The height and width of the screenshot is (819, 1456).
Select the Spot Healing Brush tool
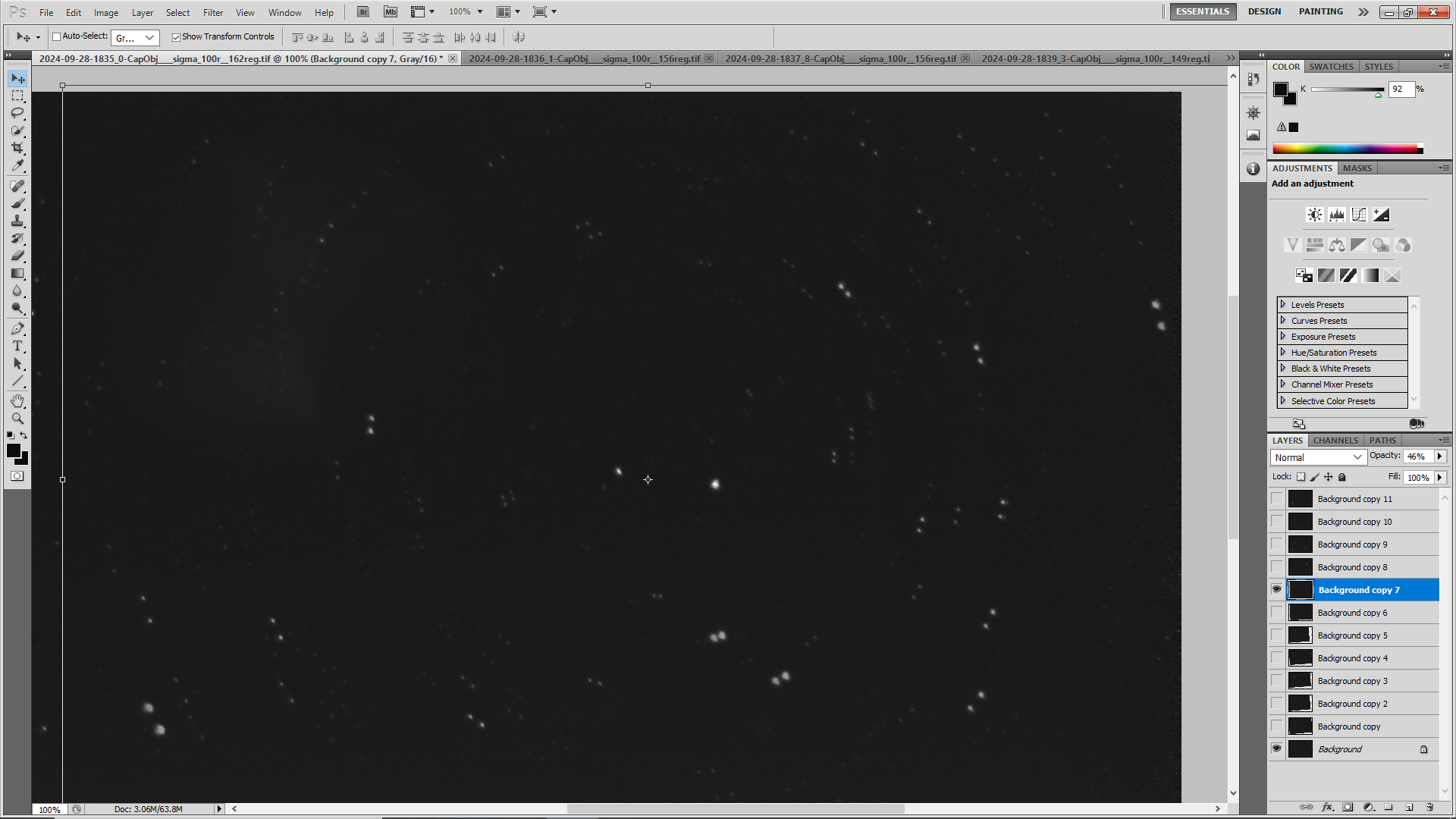coord(17,186)
